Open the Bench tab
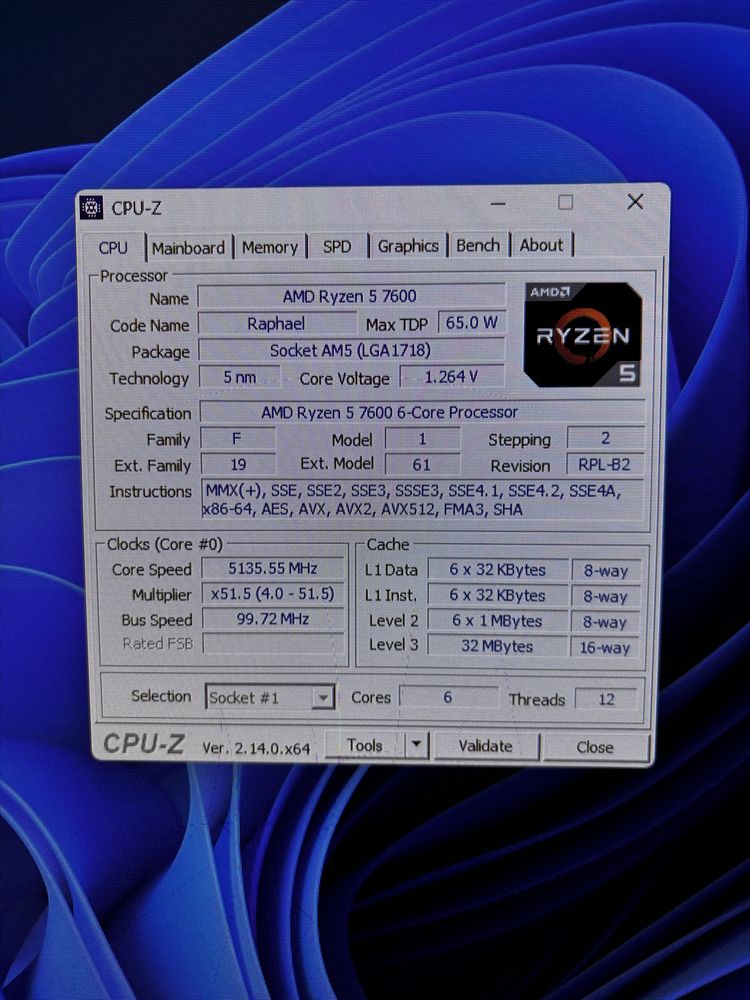This screenshot has height=1000, width=750. tap(478, 245)
